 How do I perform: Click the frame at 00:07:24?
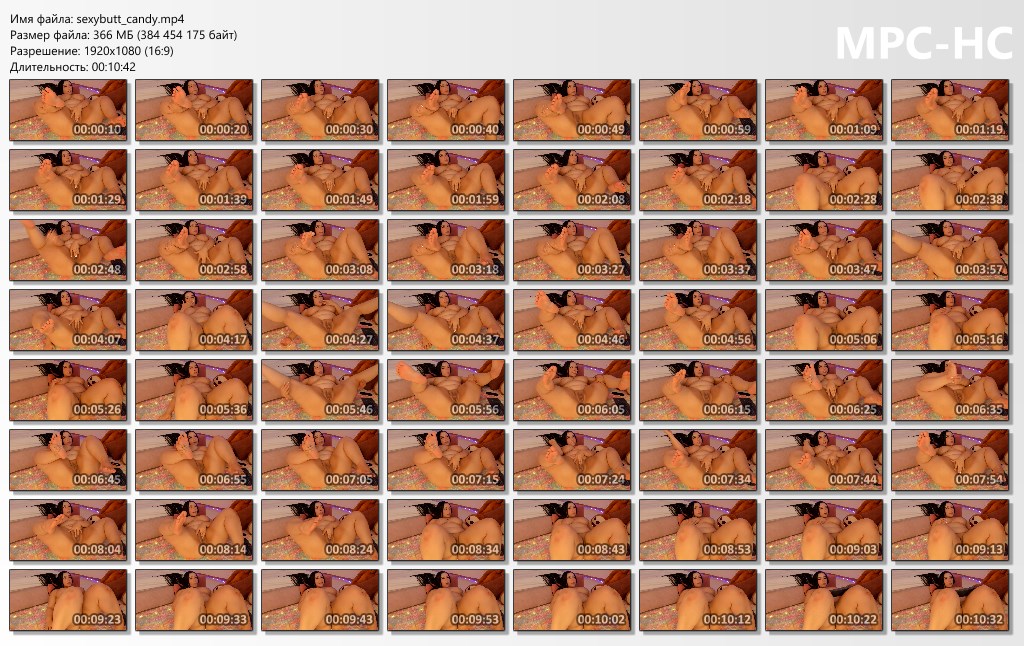[x=571, y=460]
